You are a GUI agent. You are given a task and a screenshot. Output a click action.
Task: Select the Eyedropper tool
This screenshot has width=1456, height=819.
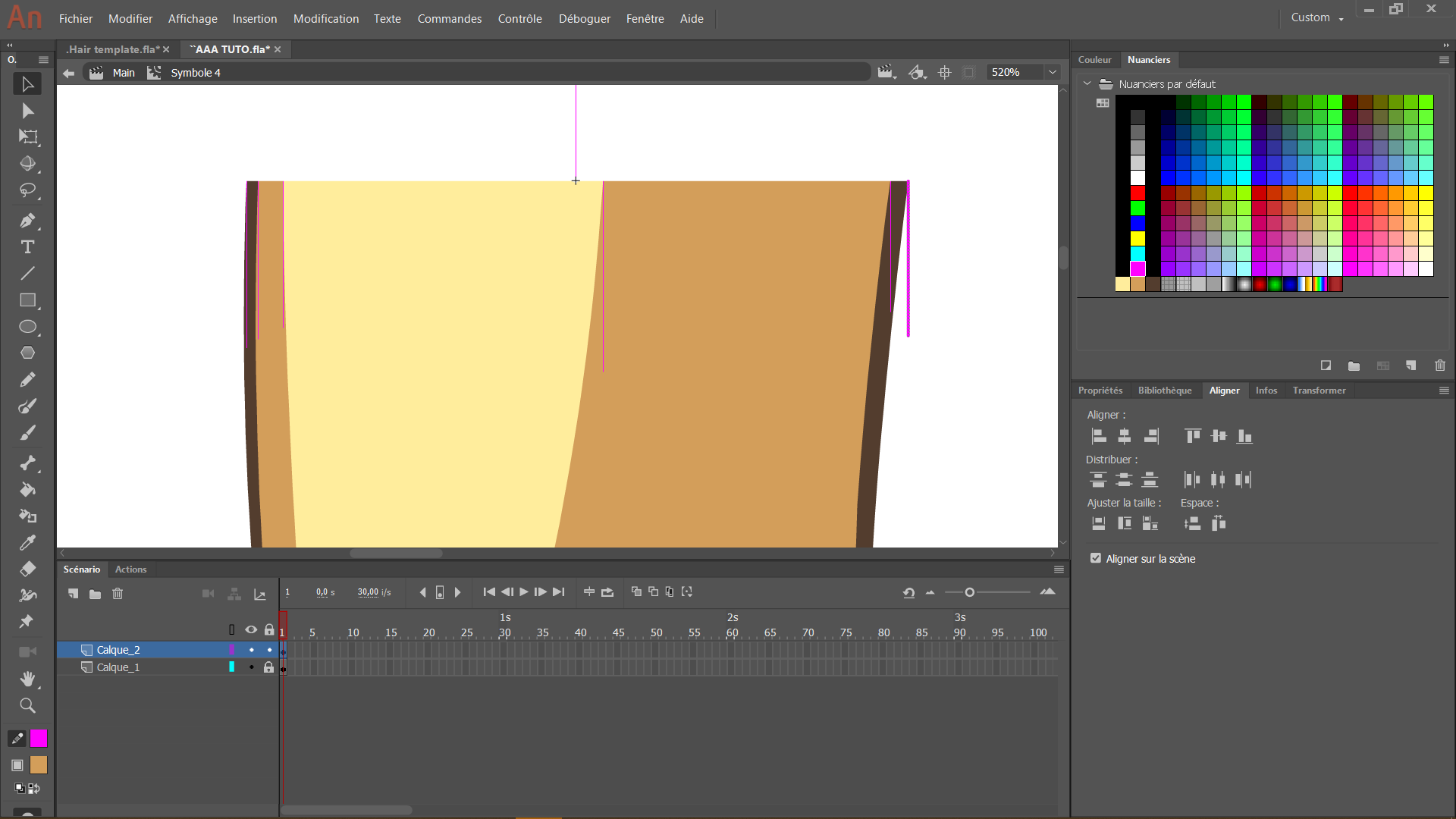pos(27,542)
